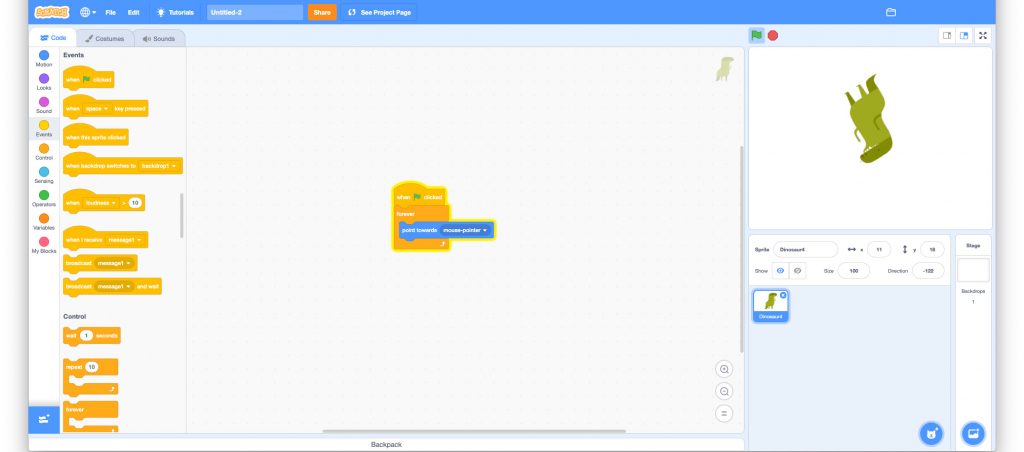Select the Dinosaur4 sprite thumbnail

[771, 306]
